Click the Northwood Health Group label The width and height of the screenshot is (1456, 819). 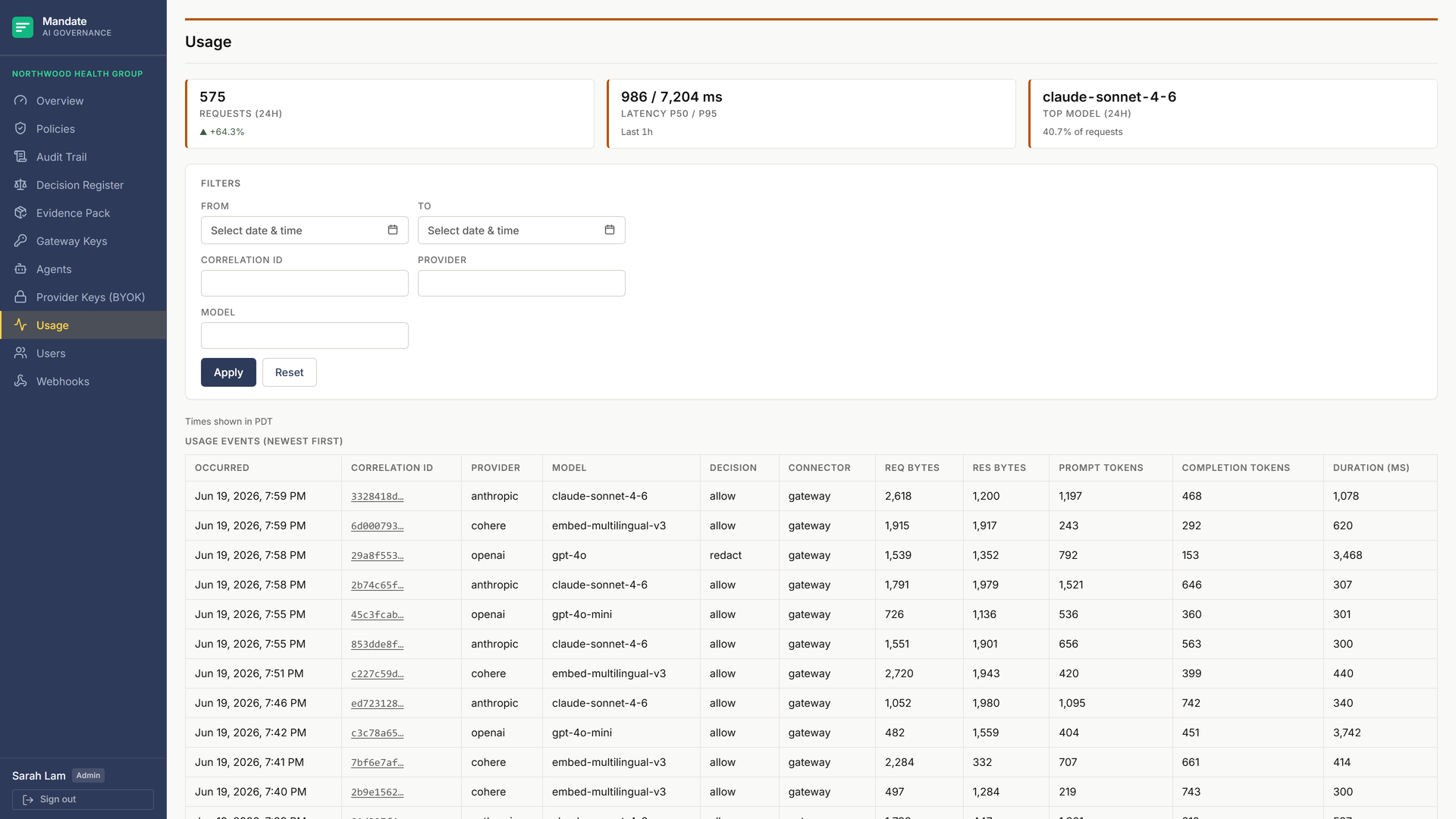pyautogui.click(x=77, y=74)
